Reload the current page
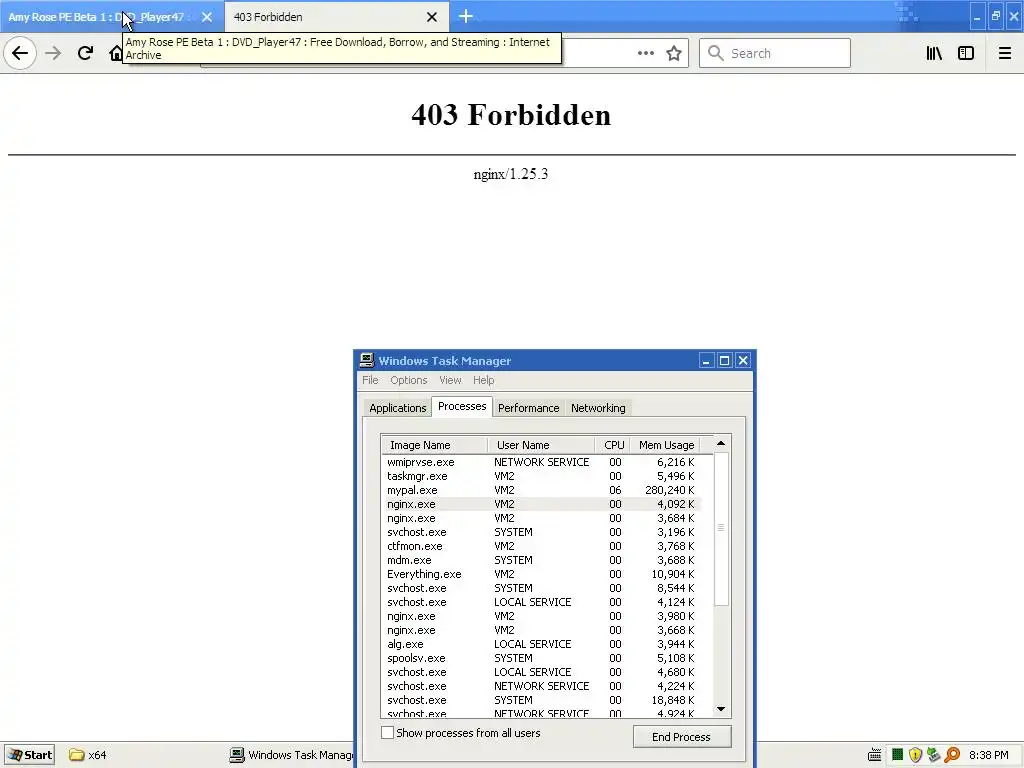This screenshot has width=1024, height=768. 85,53
